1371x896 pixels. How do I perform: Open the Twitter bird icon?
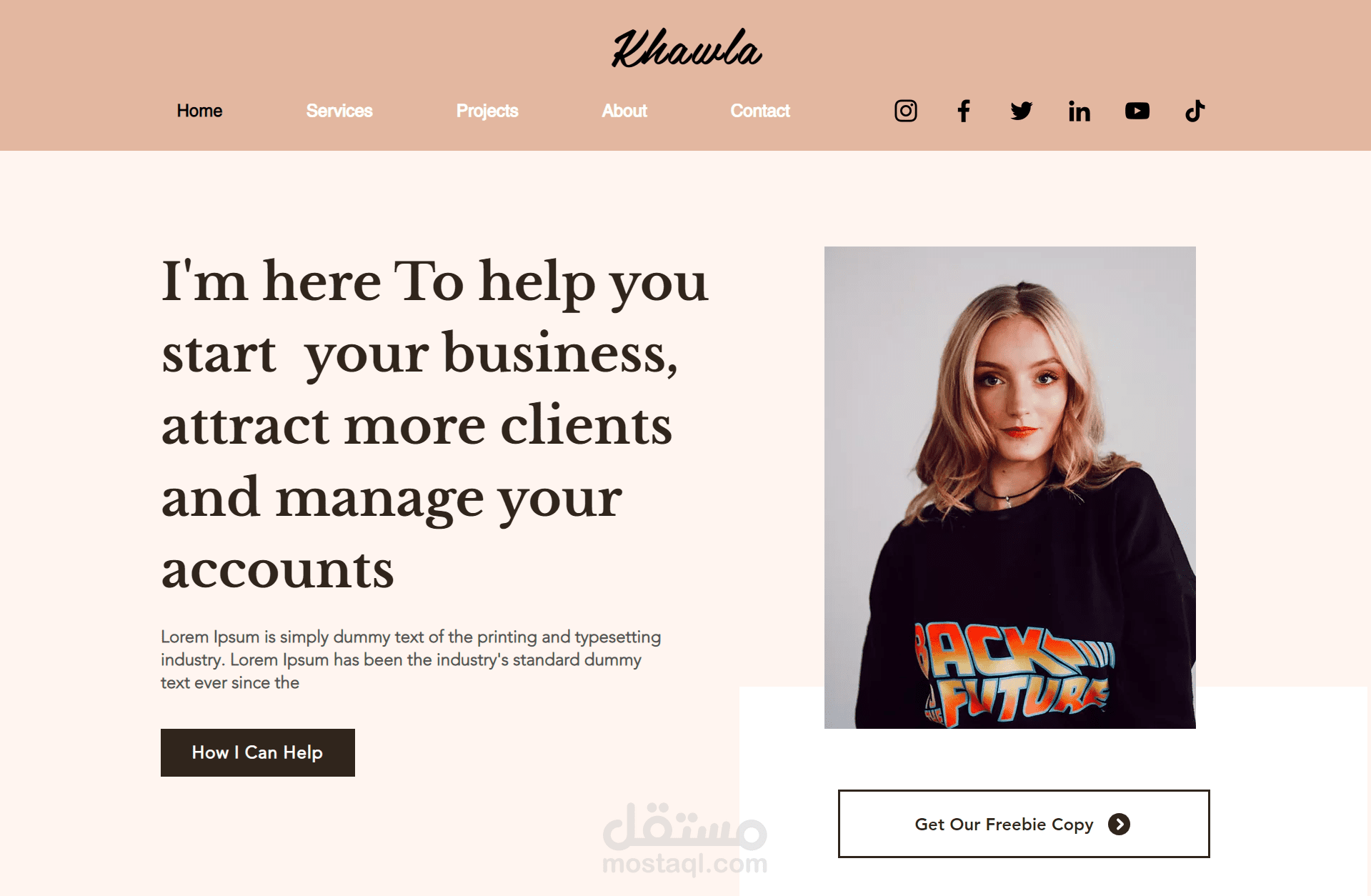pos(1021,111)
